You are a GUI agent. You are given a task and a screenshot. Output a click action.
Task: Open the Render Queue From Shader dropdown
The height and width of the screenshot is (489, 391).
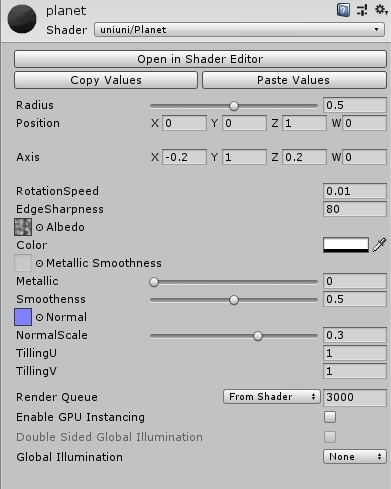tap(272, 397)
